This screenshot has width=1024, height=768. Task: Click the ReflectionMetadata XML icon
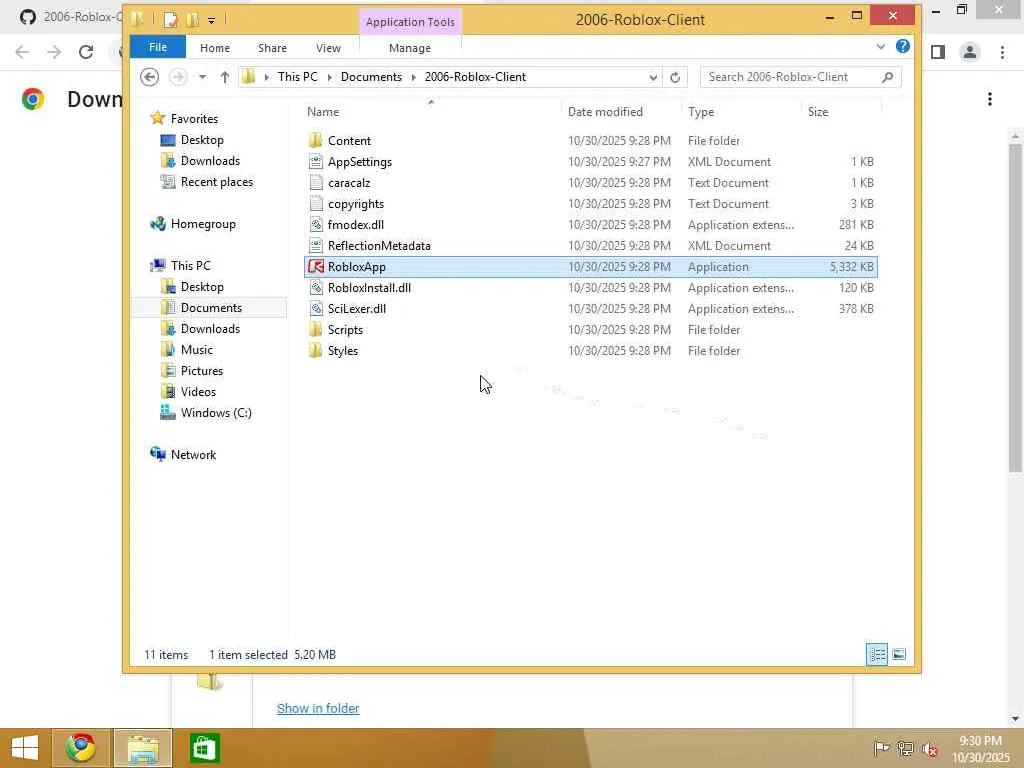point(316,246)
